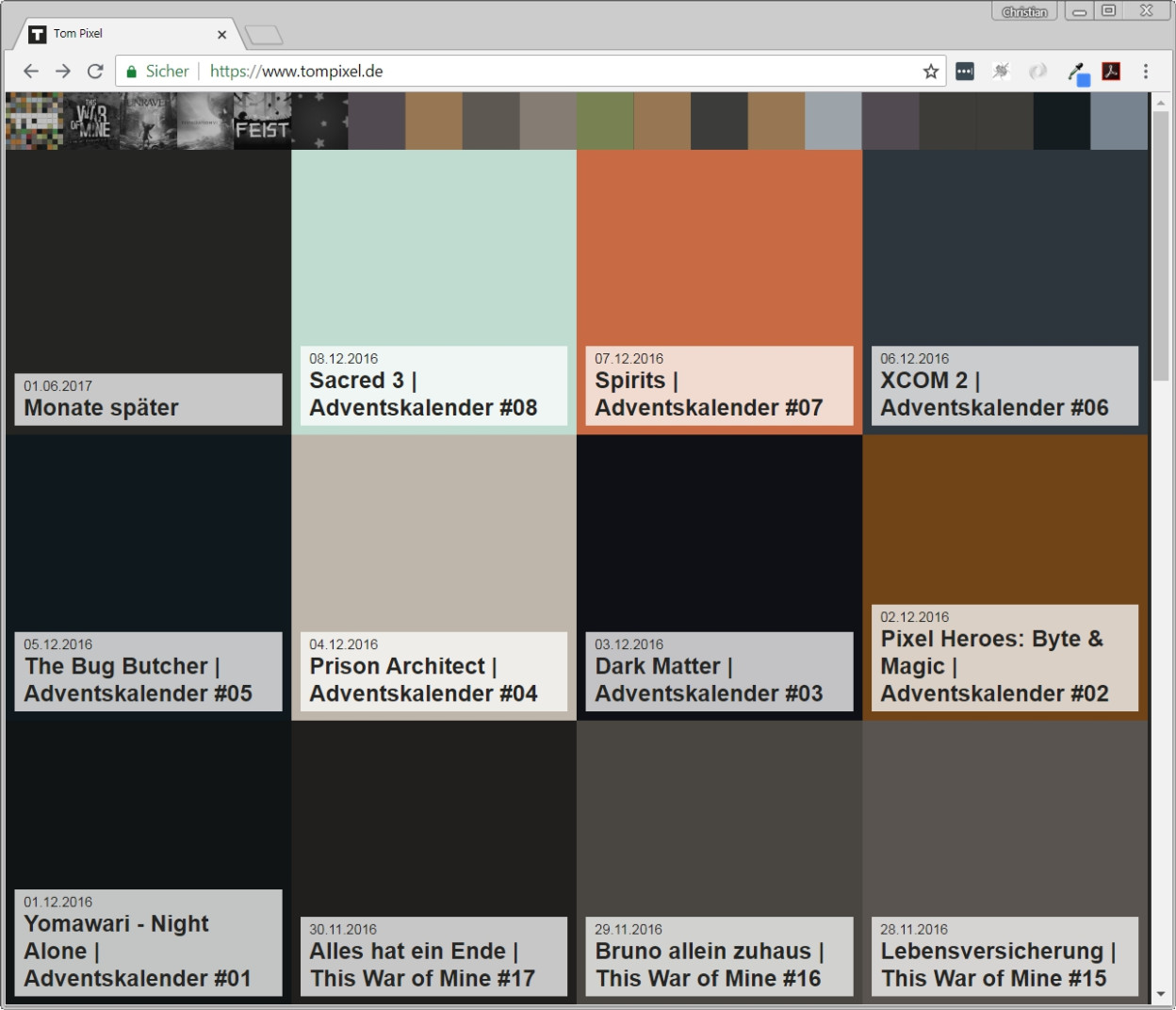Open Lebensversicherung This War of Mine #15
This screenshot has height=1010, width=1176.
pyautogui.click(x=1004, y=863)
